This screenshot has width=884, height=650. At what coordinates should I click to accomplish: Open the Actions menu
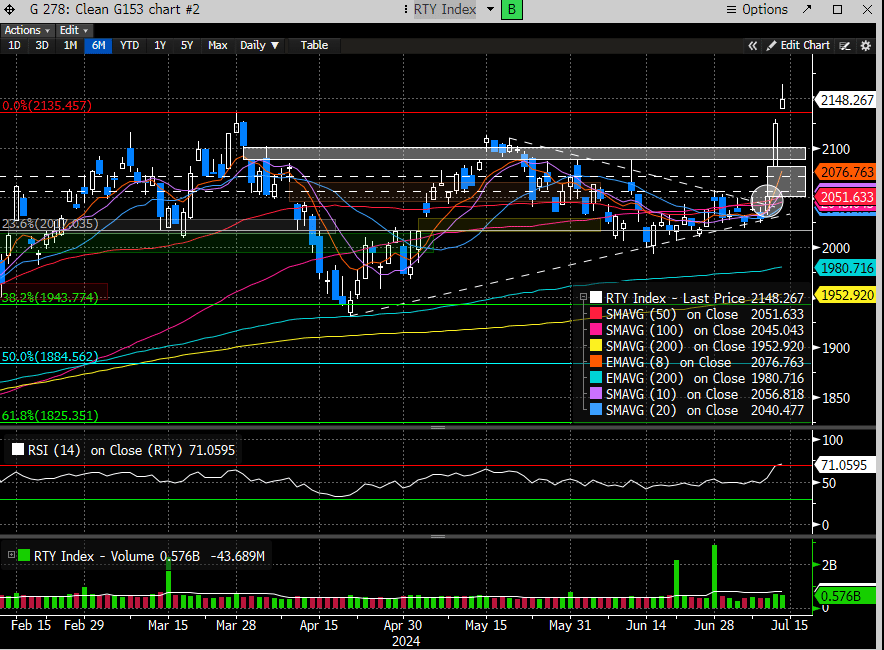click(26, 31)
